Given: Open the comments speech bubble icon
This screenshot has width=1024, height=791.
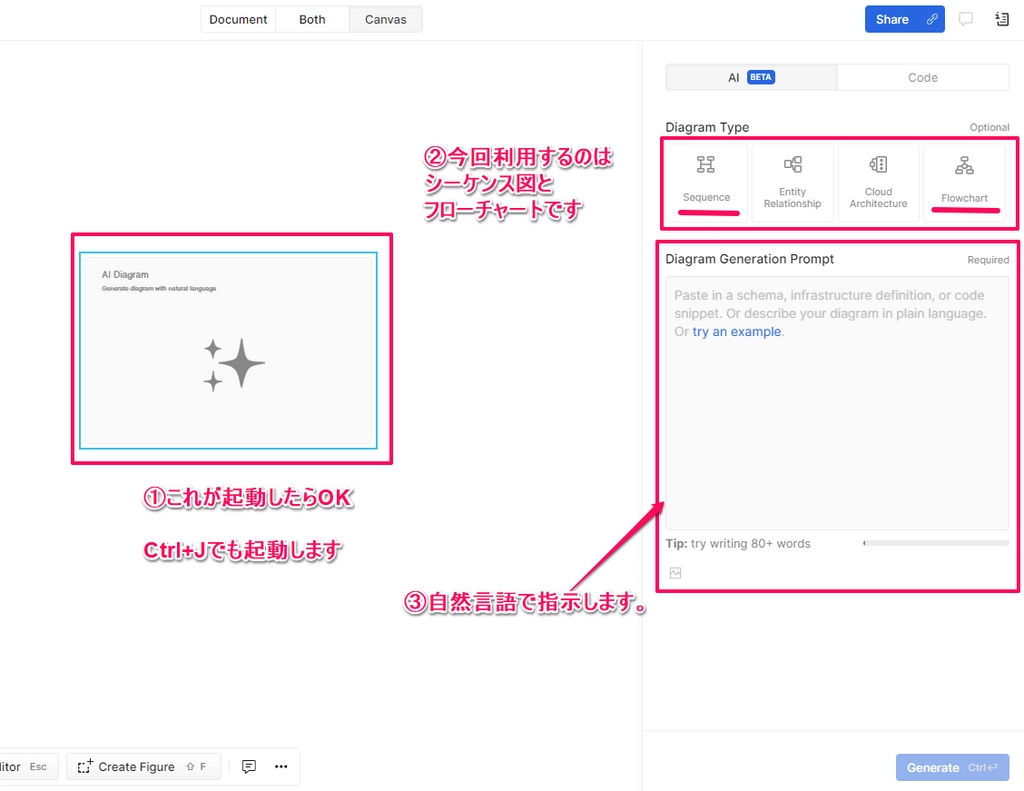Looking at the screenshot, I should [x=966, y=19].
